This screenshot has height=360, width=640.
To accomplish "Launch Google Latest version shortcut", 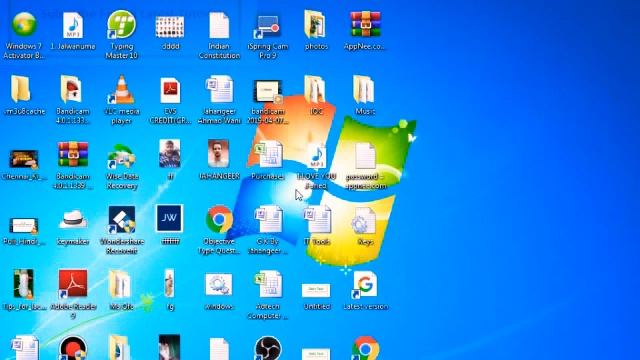I will point(364,284).
